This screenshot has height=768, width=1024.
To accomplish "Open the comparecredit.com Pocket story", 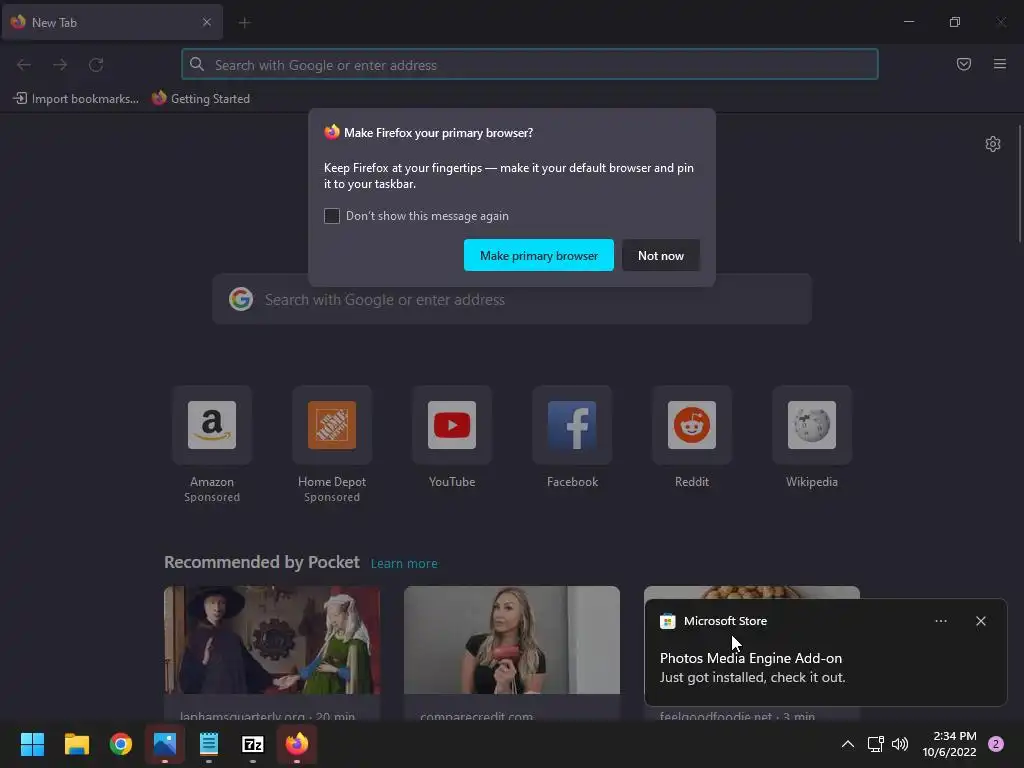I will [512, 653].
